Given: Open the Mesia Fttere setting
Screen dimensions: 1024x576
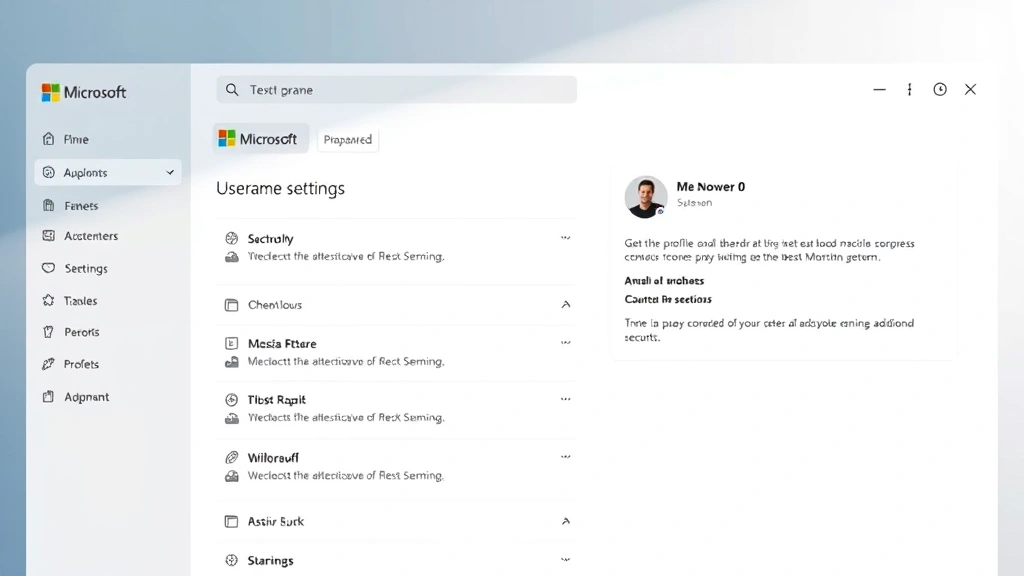Looking at the screenshot, I should click(282, 343).
